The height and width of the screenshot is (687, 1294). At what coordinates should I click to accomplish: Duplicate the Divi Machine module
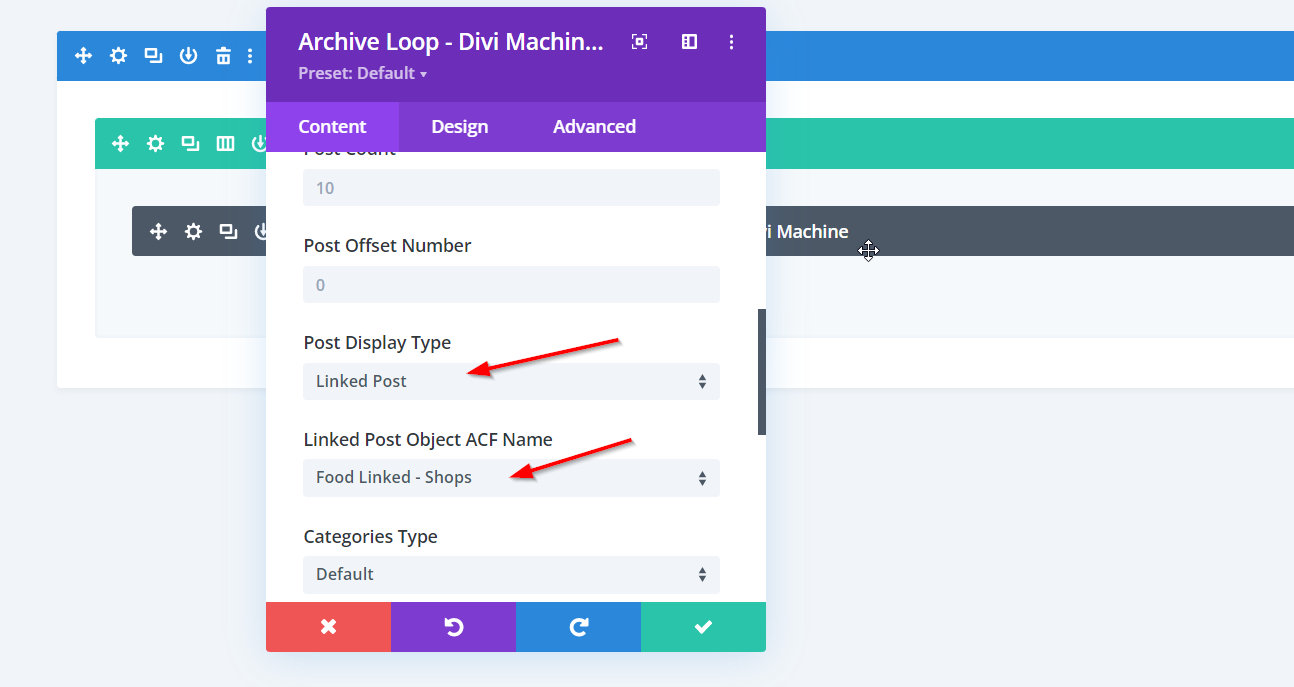(228, 232)
